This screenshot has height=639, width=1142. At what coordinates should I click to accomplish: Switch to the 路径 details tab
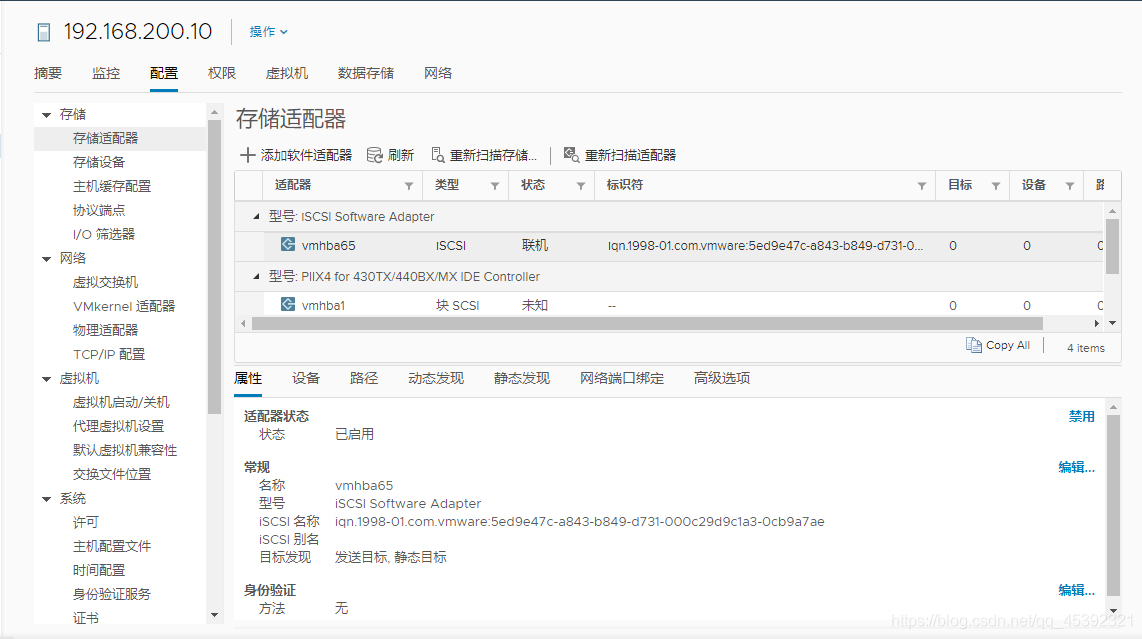[363, 378]
